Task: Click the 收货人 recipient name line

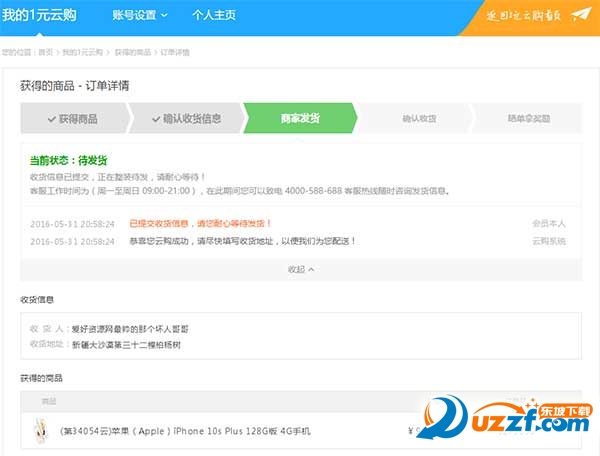Action: (109, 329)
